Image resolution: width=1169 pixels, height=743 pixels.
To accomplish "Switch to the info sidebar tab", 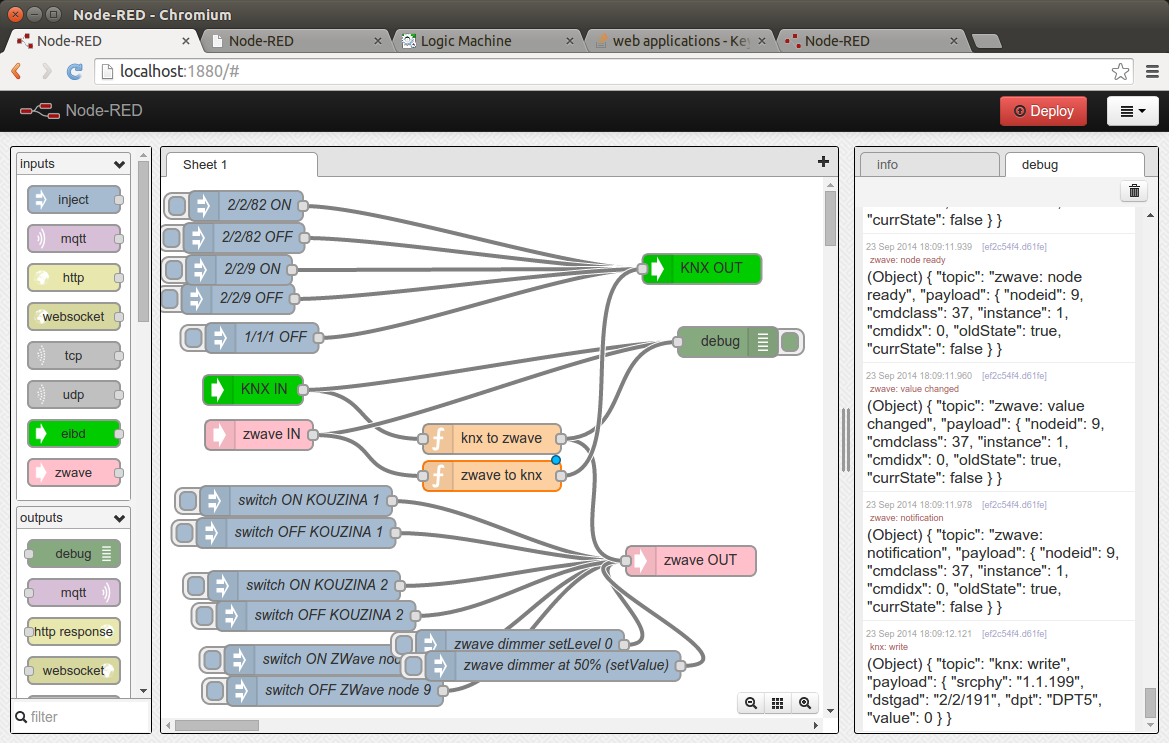I will [x=928, y=165].
